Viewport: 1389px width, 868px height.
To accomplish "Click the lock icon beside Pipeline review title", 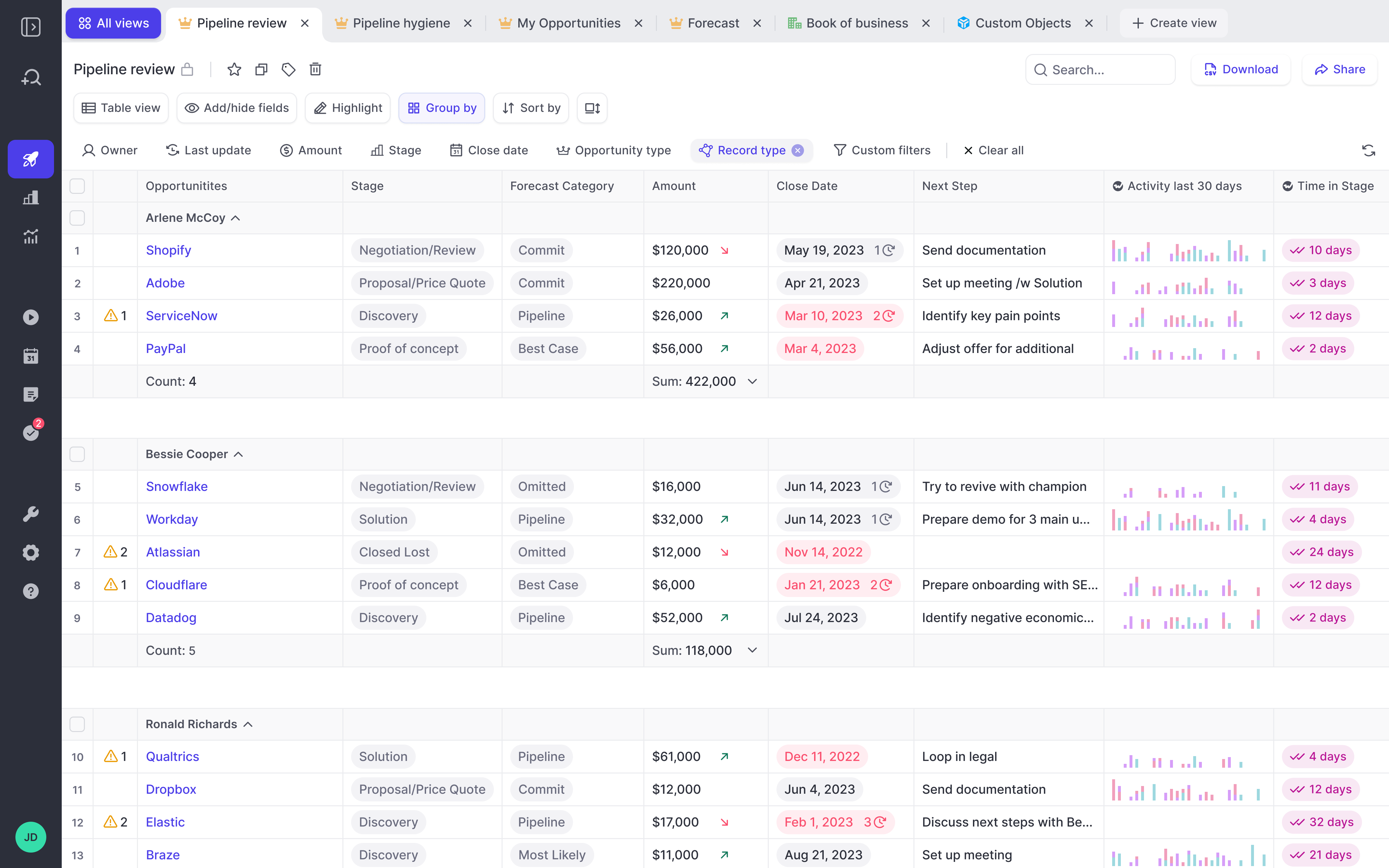I will (x=187, y=69).
